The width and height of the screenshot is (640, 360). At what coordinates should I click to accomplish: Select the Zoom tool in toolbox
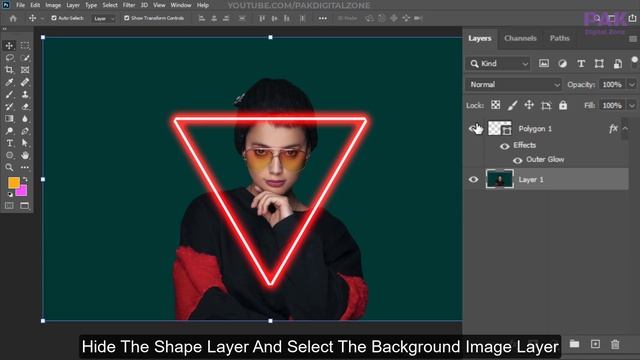[9, 167]
